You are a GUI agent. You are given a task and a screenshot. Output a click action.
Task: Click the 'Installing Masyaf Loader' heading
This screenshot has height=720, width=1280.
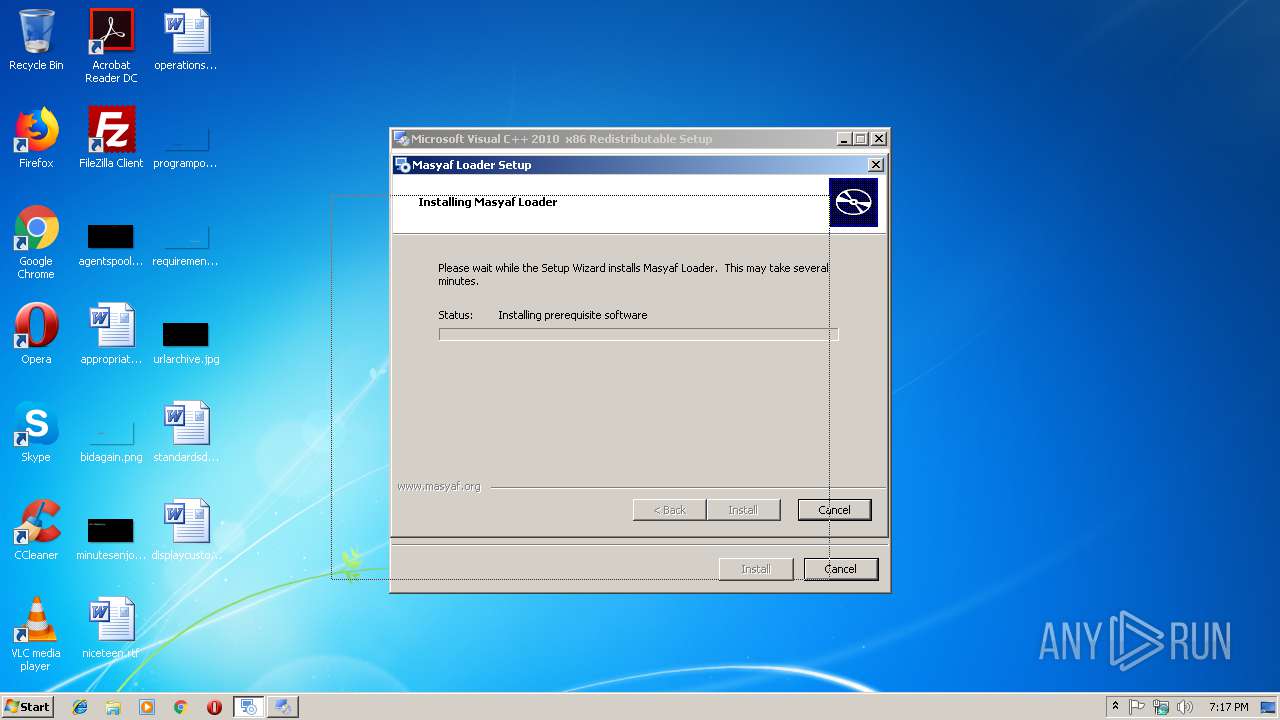pyautogui.click(x=488, y=202)
